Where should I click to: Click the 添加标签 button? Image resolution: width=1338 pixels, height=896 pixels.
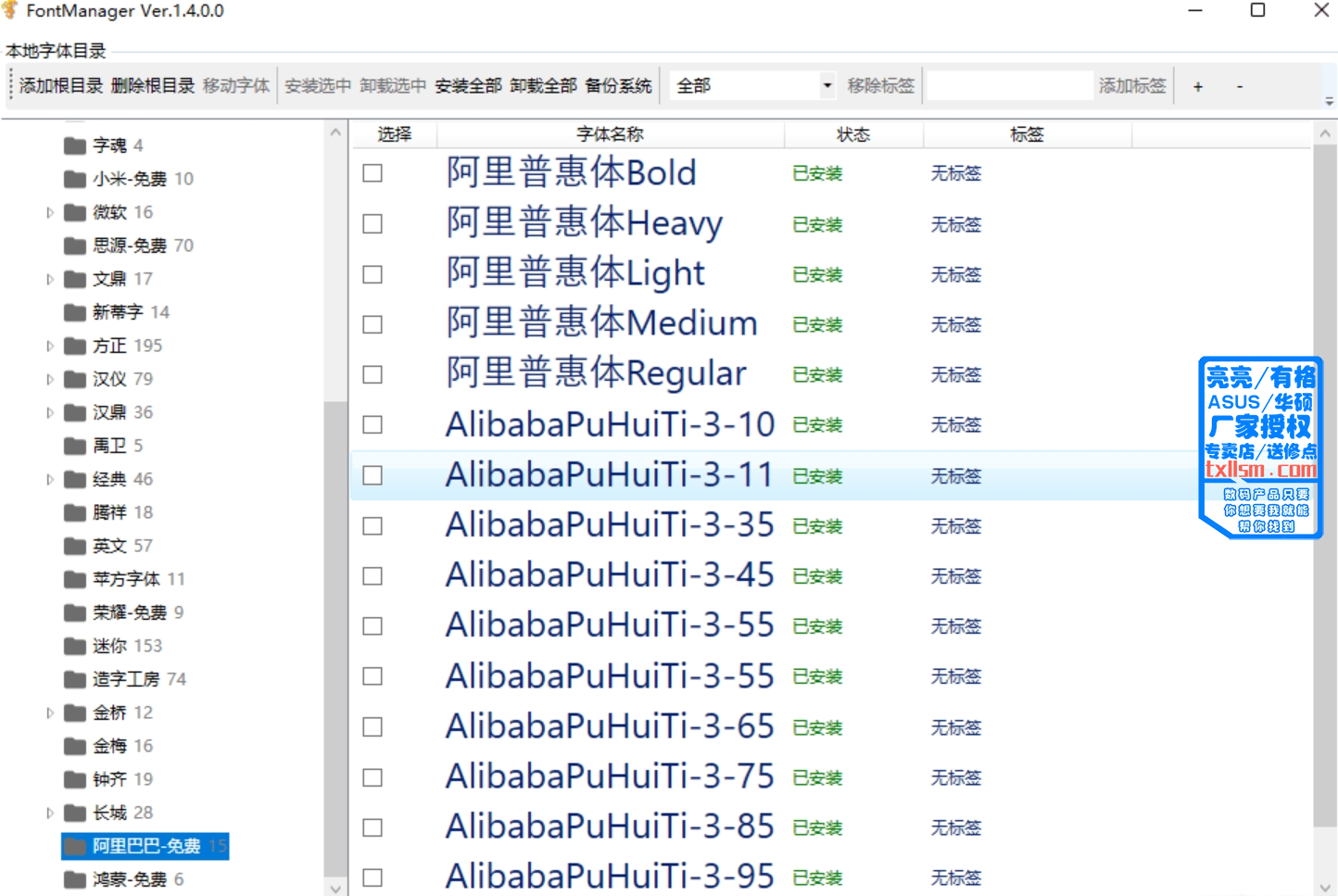click(1132, 86)
